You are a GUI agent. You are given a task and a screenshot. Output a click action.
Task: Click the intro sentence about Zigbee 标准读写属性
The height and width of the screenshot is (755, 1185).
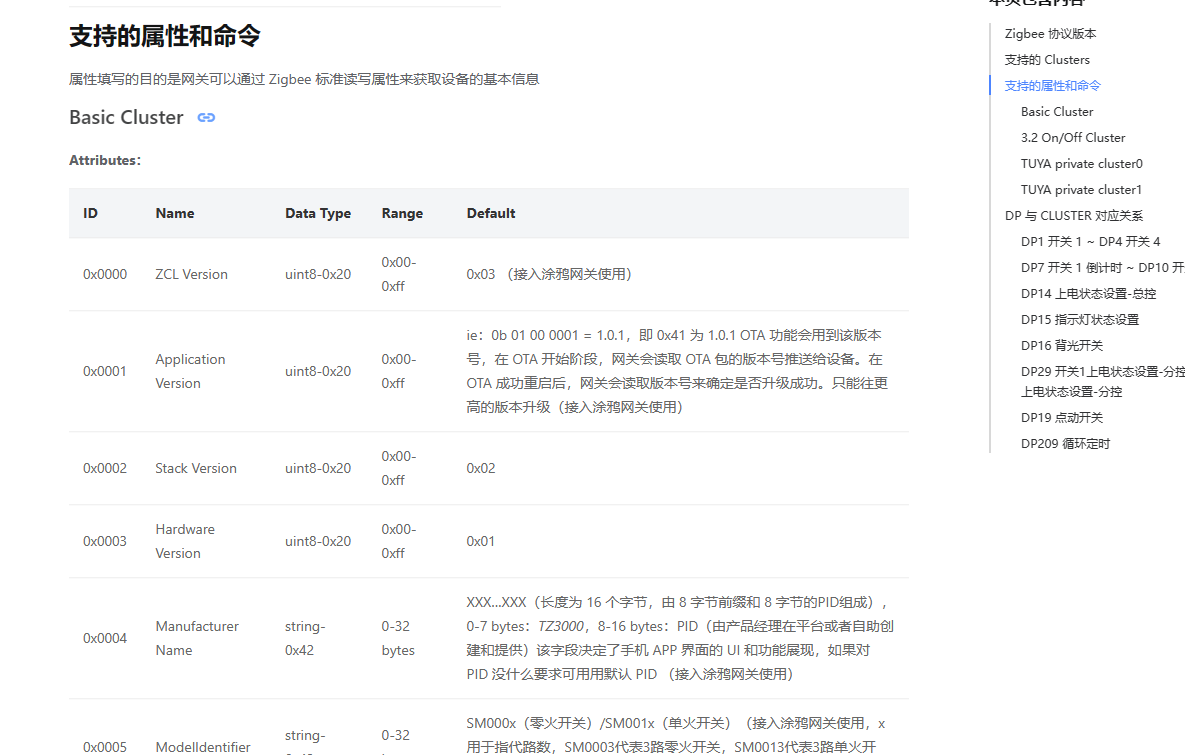(x=304, y=79)
